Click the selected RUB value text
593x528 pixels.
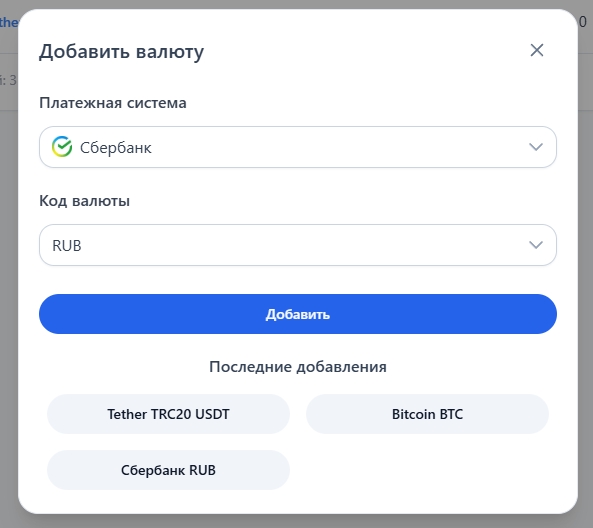click(67, 245)
